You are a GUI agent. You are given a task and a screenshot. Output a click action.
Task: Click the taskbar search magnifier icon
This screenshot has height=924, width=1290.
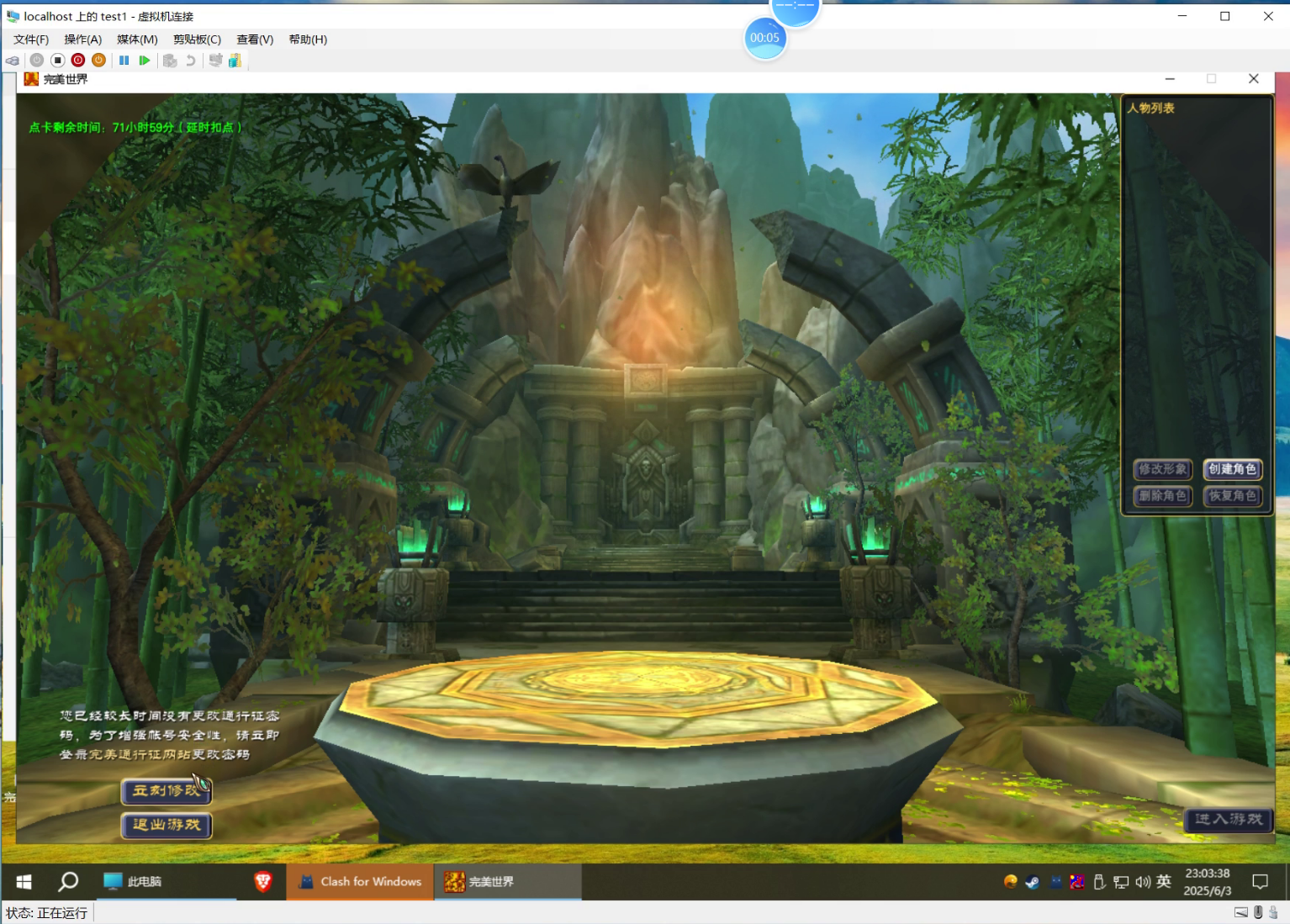68,881
